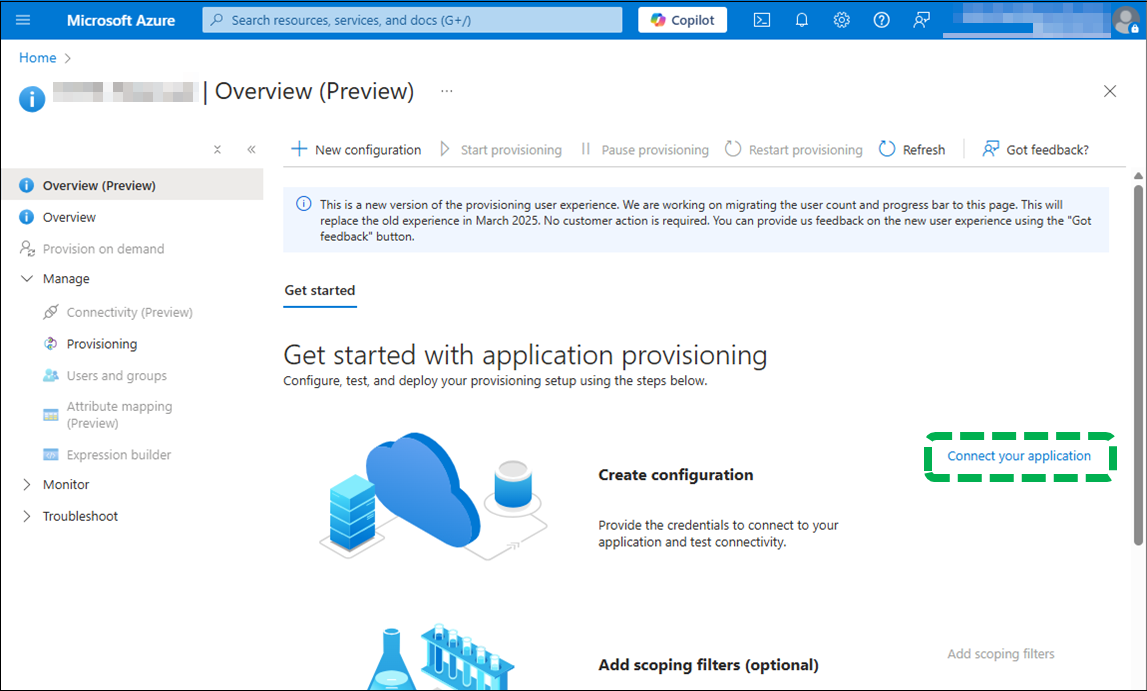
Task: Open the portal hamburger menu
Action: (x=23, y=20)
